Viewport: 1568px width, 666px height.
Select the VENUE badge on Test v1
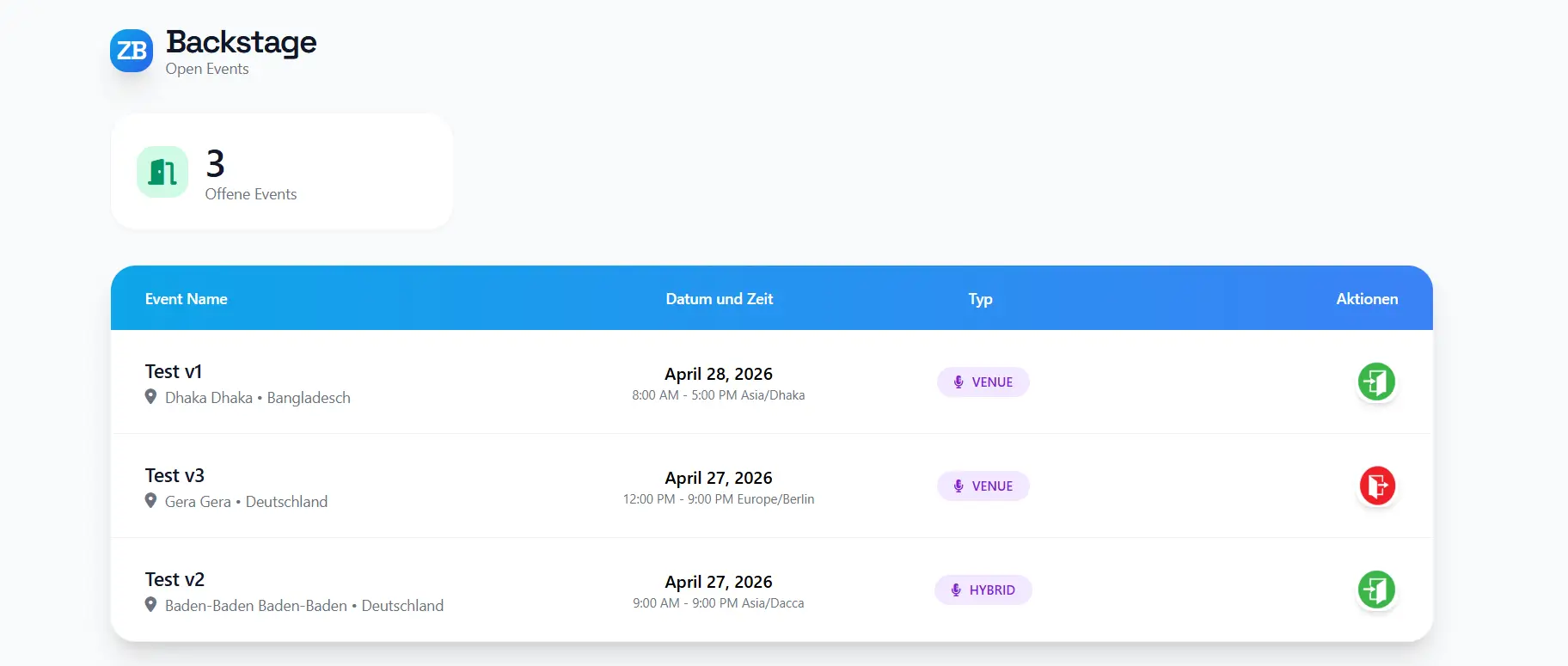point(983,382)
